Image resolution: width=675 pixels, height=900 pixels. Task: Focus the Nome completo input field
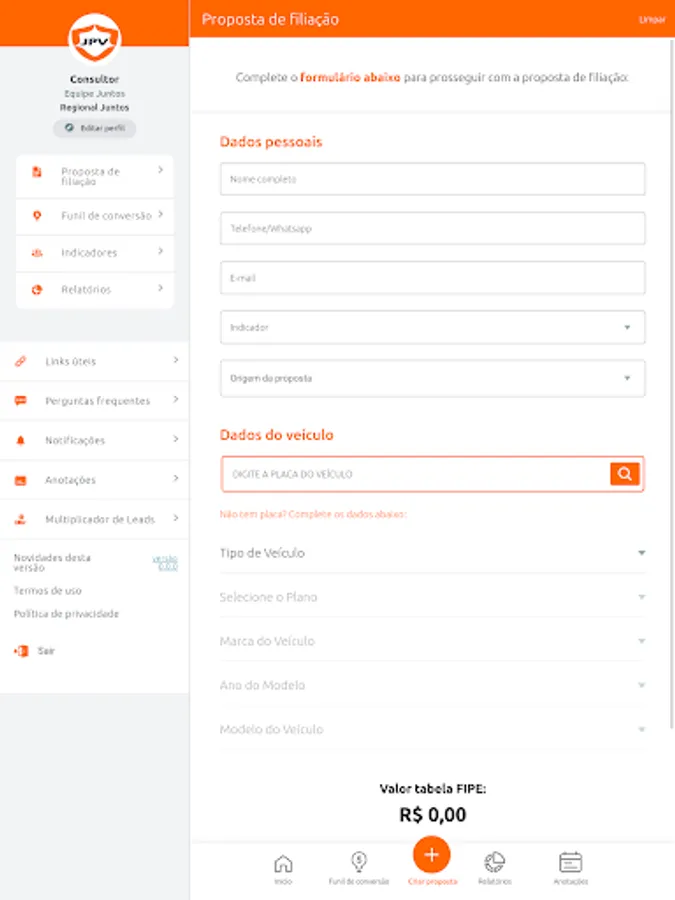coord(432,180)
